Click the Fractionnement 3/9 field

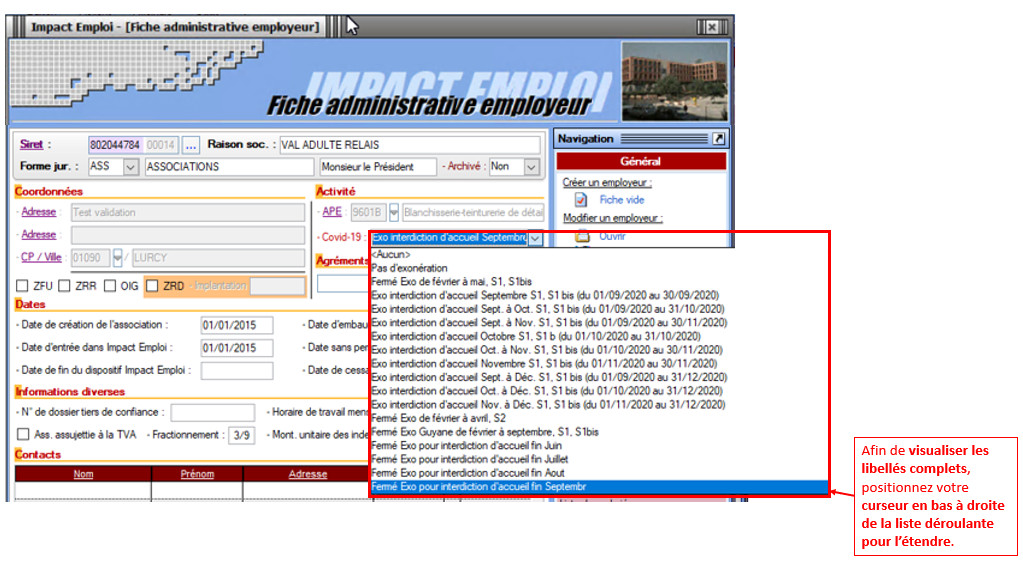click(x=241, y=435)
